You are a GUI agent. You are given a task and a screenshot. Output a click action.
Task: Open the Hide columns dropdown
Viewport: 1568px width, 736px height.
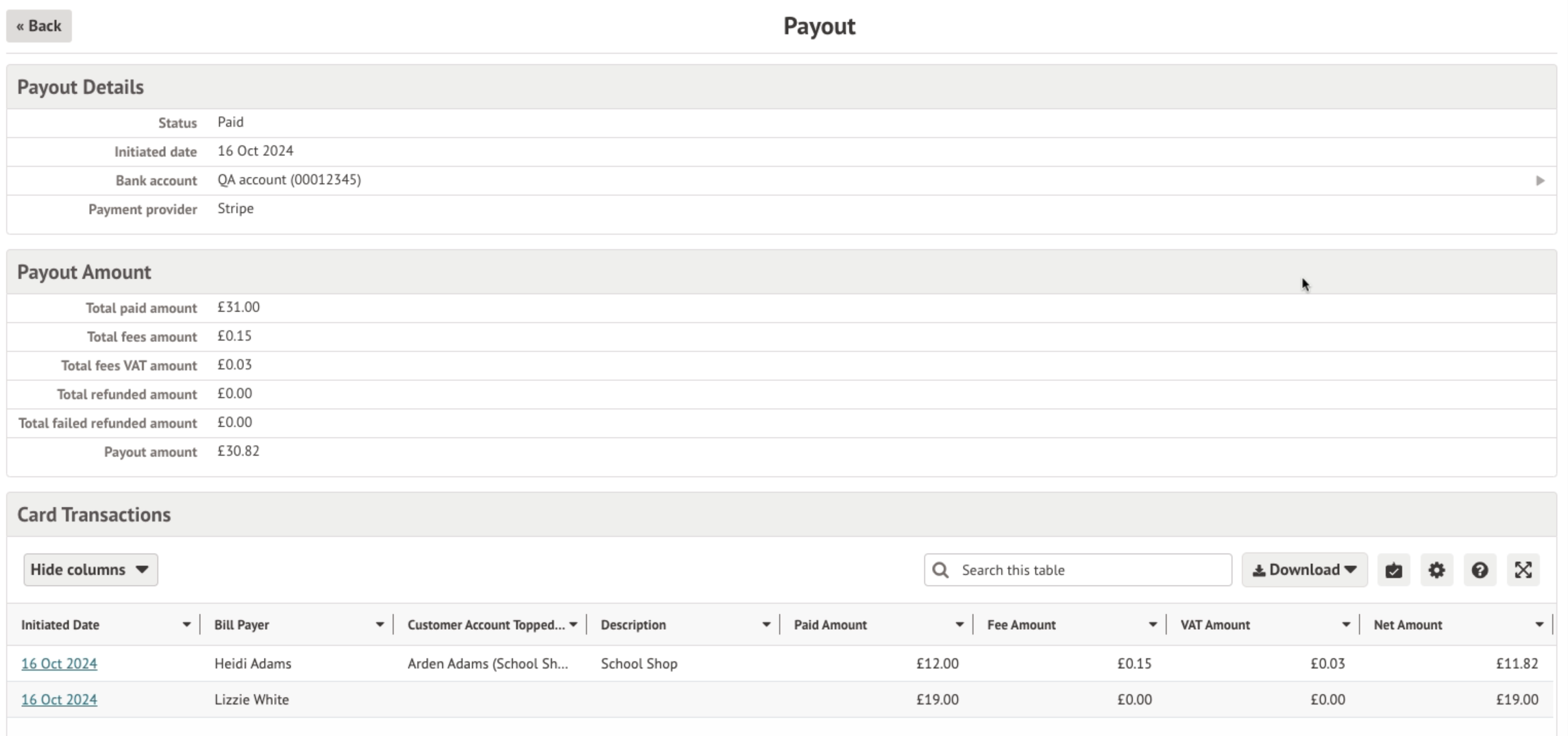90,569
